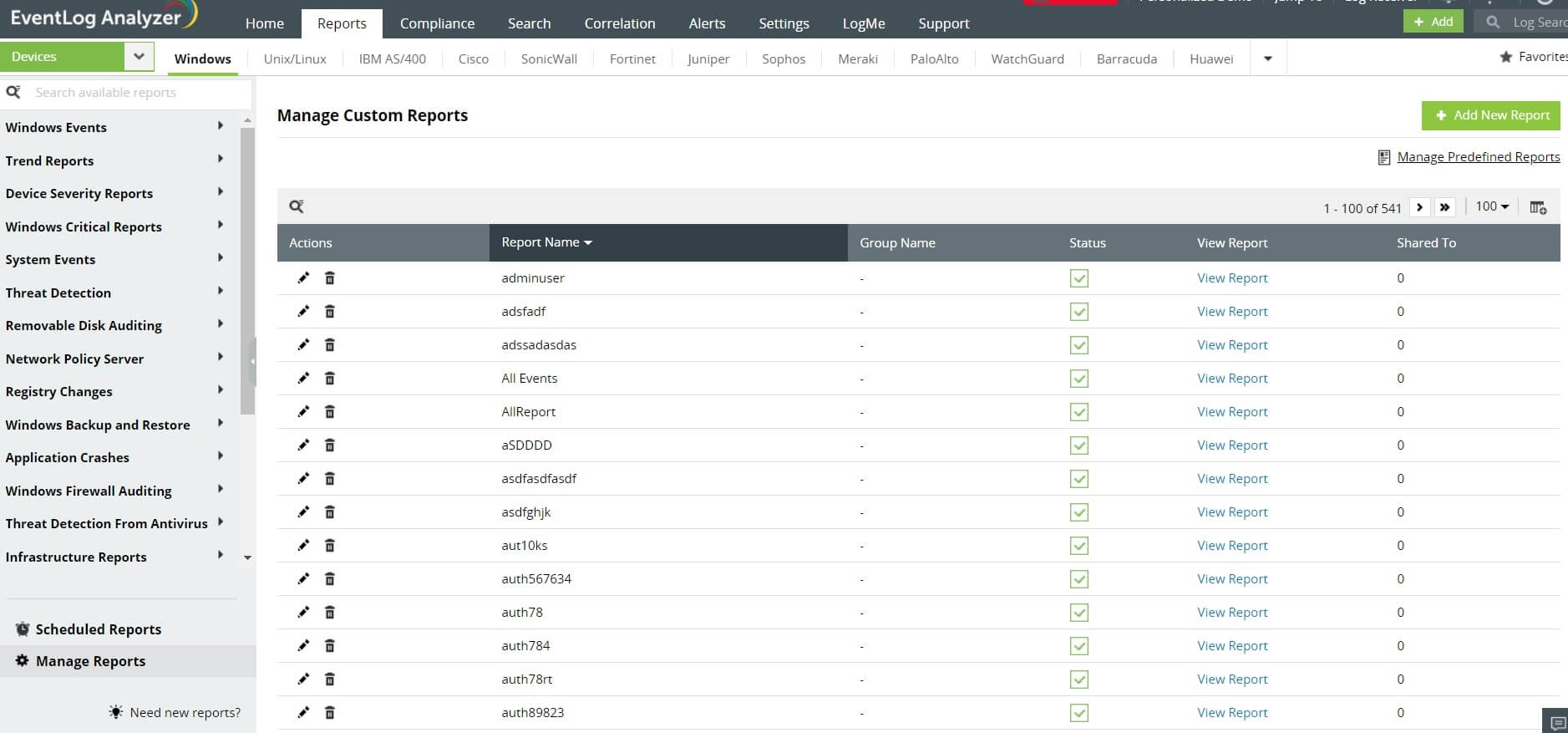This screenshot has width=1568, height=733.
Task: Open the Home tab
Action: pyautogui.click(x=265, y=23)
